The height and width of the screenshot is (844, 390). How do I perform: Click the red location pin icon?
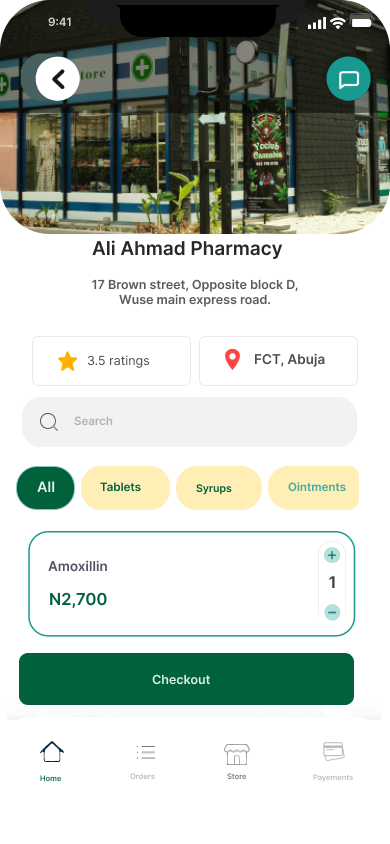tap(232, 360)
